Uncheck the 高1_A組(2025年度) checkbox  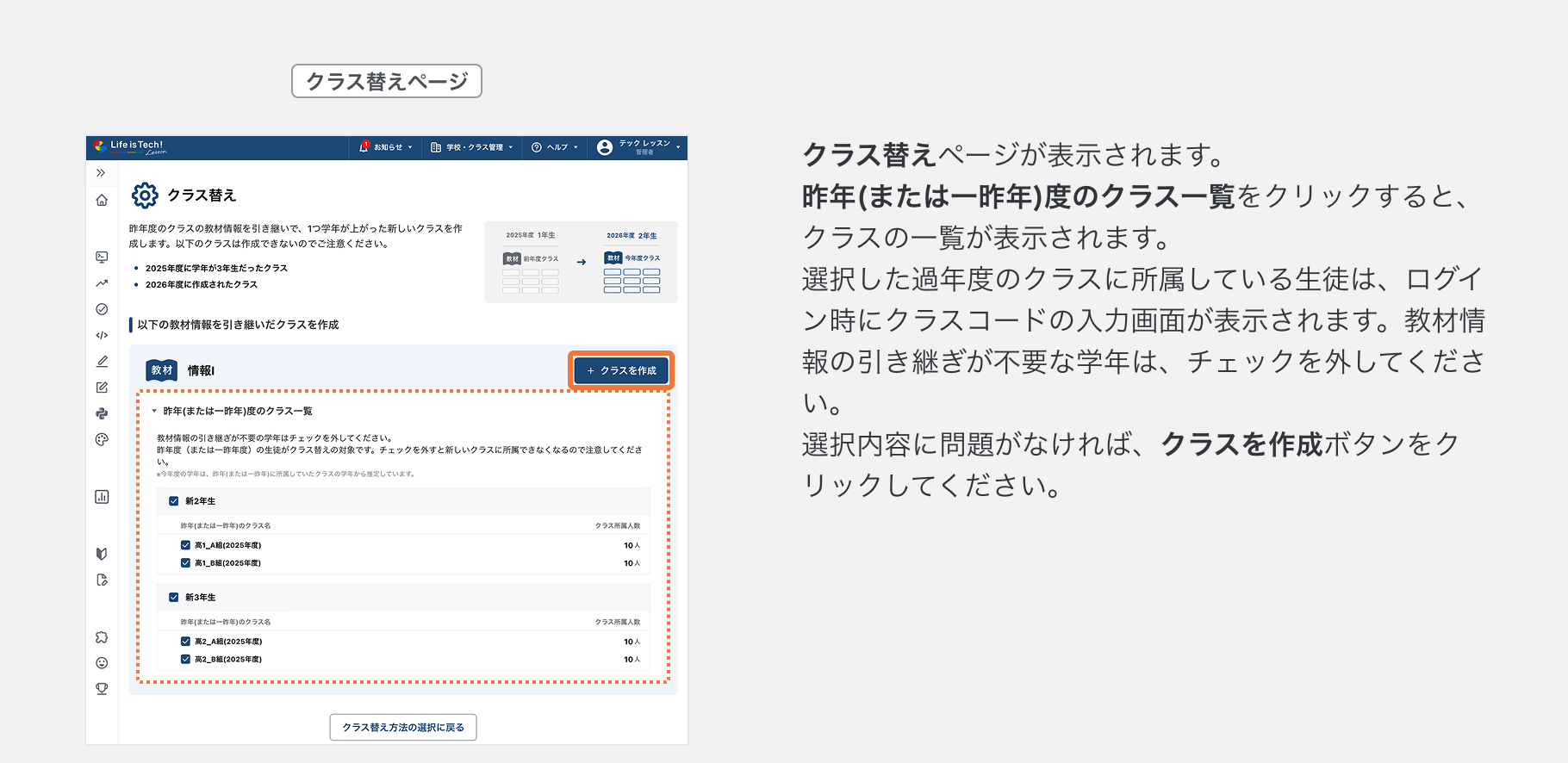tap(185, 545)
